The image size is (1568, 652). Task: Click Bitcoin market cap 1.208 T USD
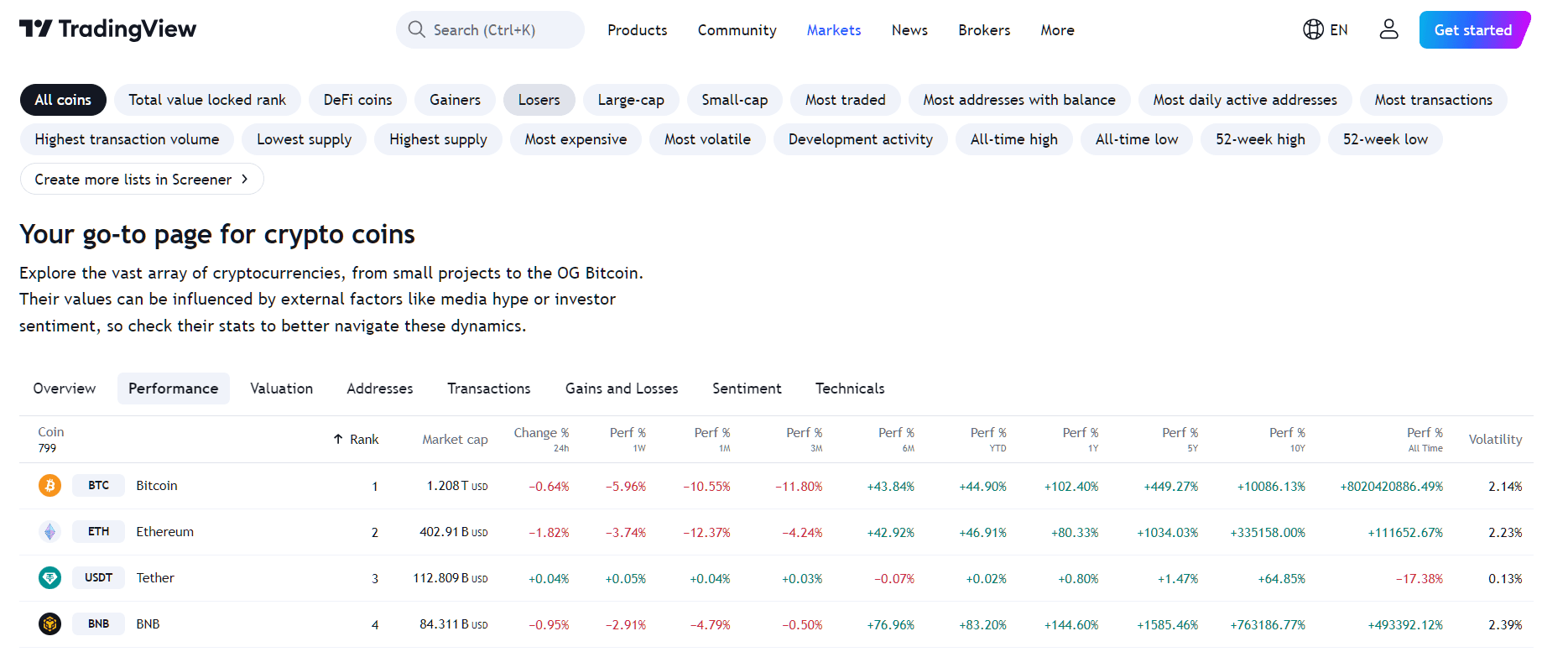(x=457, y=486)
